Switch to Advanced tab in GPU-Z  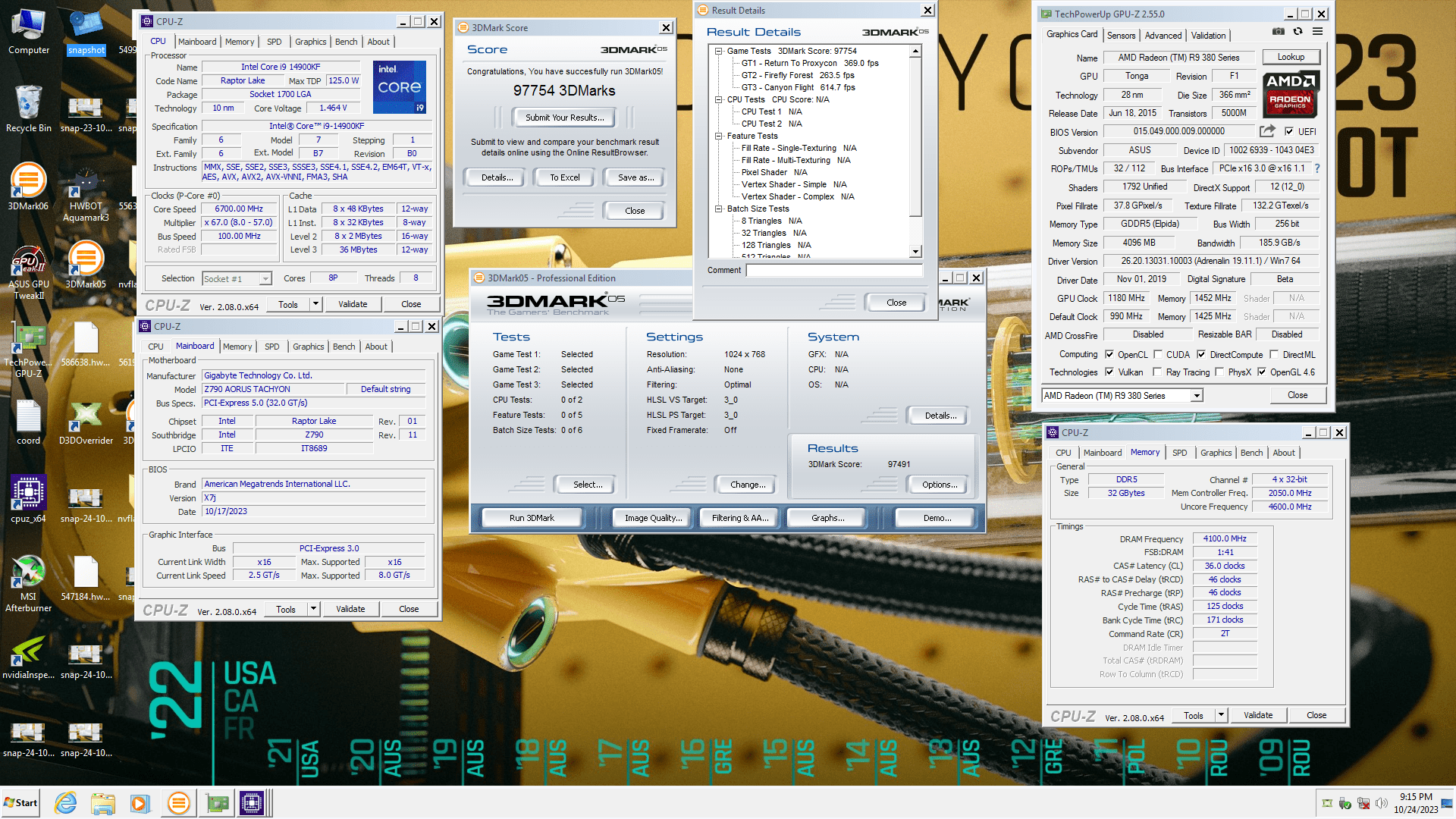coord(1163,36)
